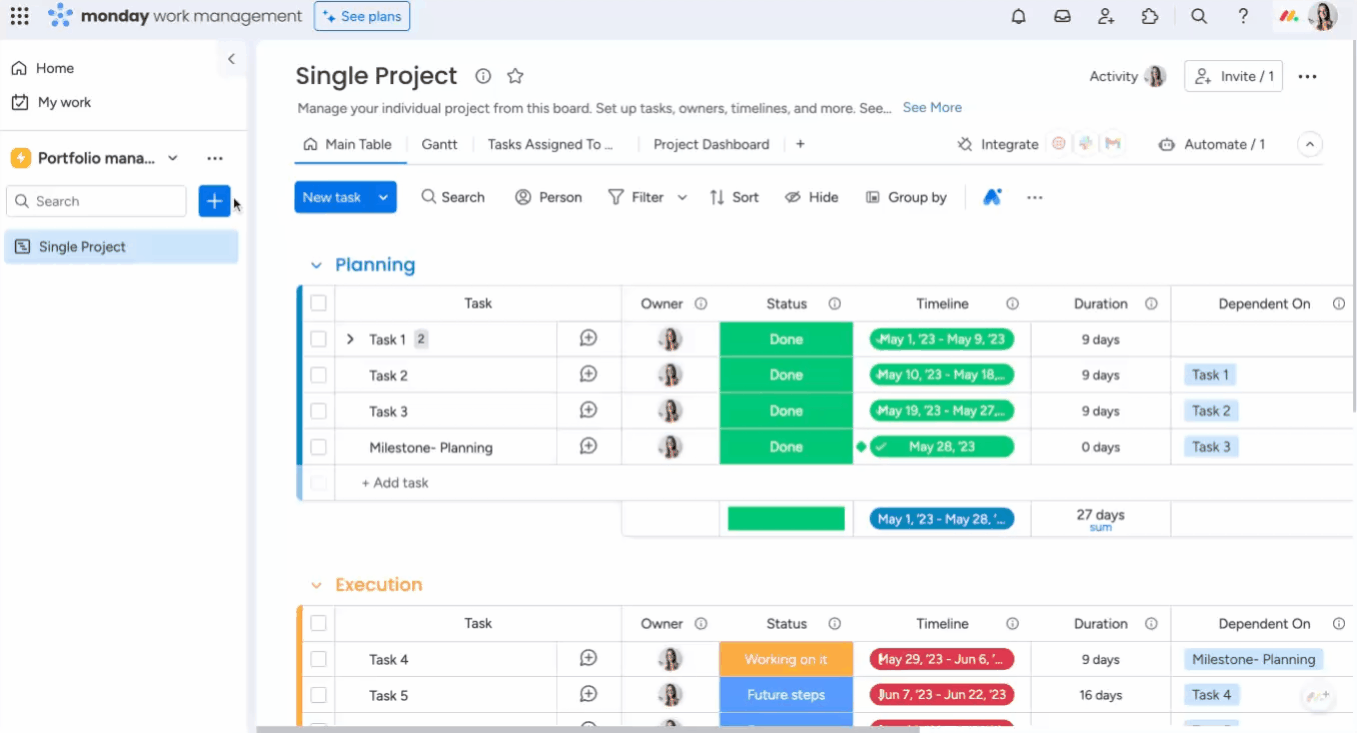Collapse the Execution group chevron

click(x=316, y=585)
